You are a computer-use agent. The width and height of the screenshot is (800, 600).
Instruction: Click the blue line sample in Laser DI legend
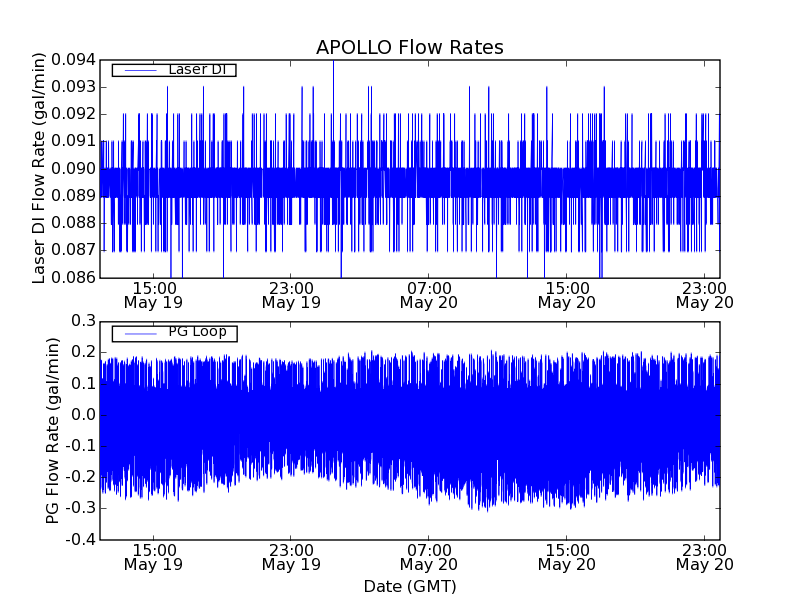click(x=139, y=70)
